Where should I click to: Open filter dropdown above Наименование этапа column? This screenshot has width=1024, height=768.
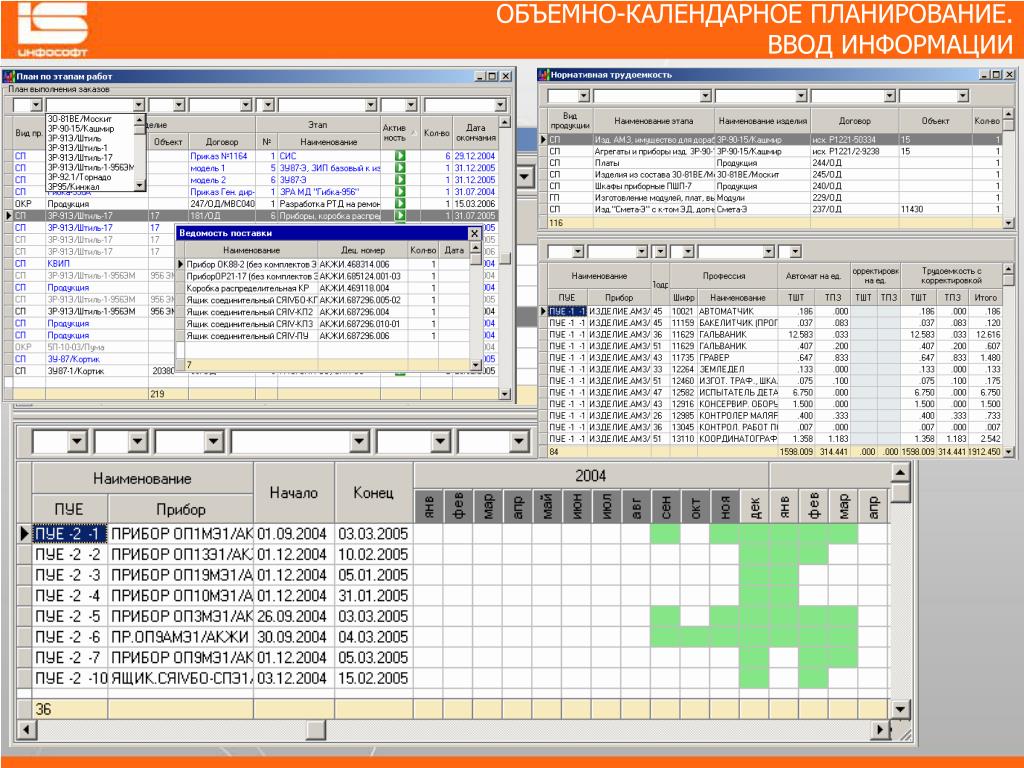705,96
